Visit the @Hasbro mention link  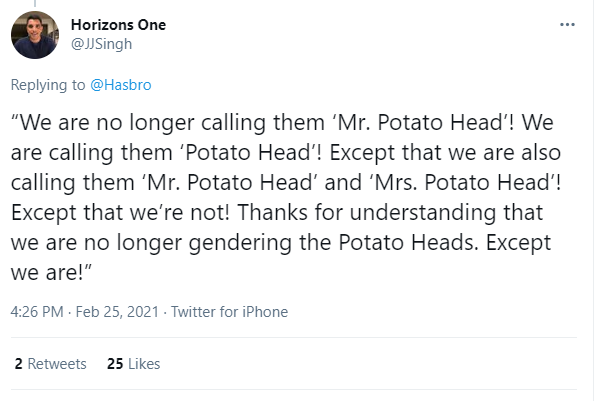pos(124,85)
